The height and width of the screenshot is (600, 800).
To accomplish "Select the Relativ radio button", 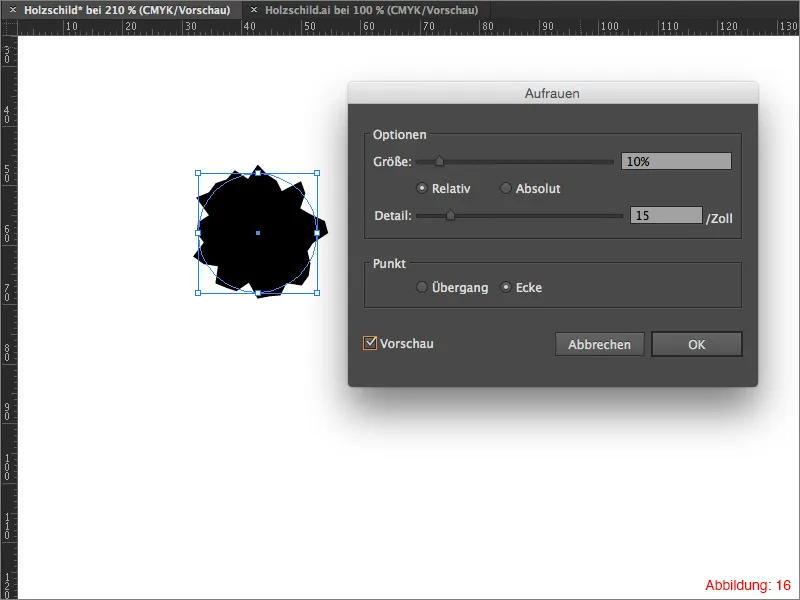I will [x=421, y=188].
